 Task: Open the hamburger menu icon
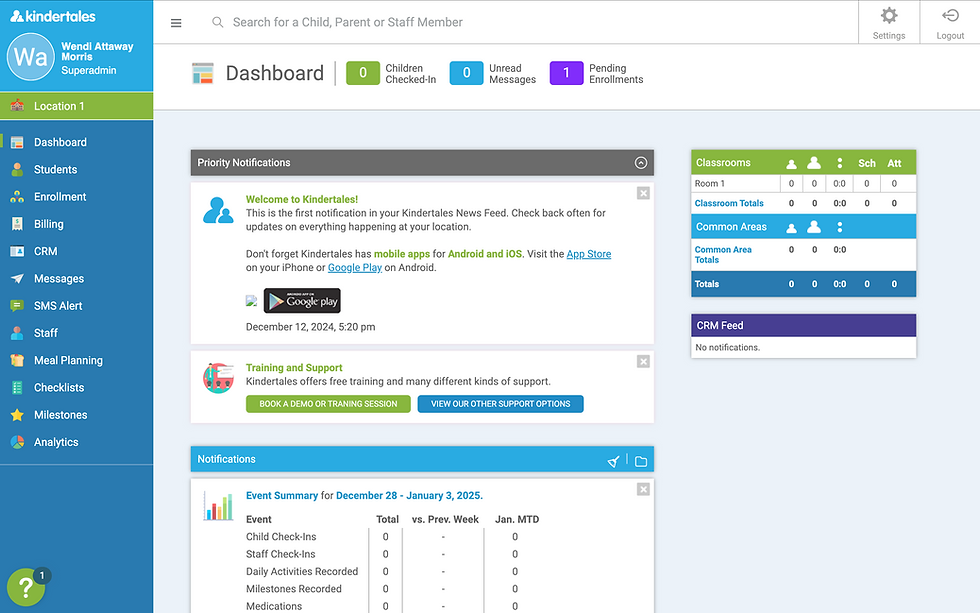(176, 23)
